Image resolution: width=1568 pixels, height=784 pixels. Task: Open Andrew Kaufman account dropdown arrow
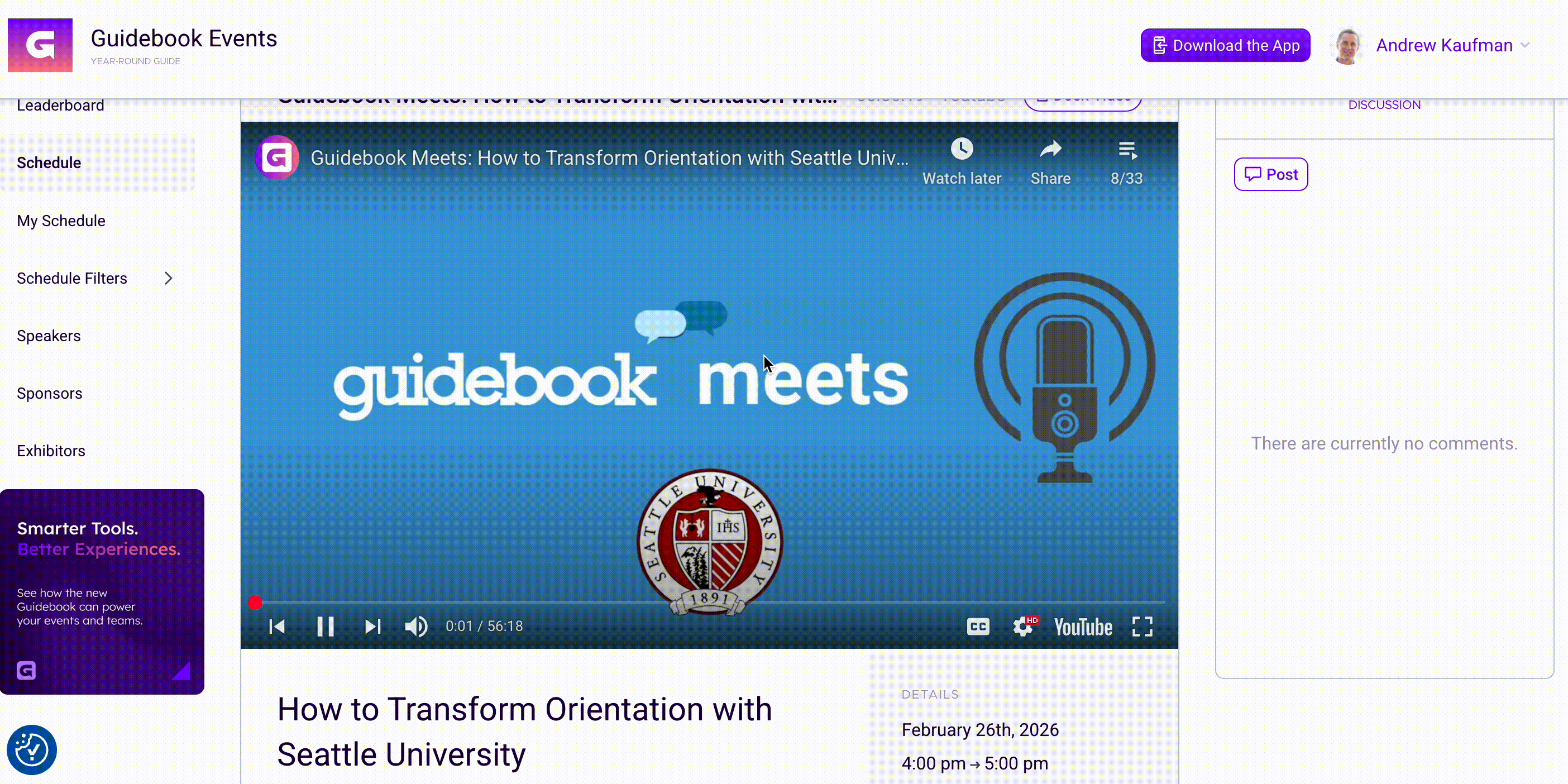tap(1525, 45)
